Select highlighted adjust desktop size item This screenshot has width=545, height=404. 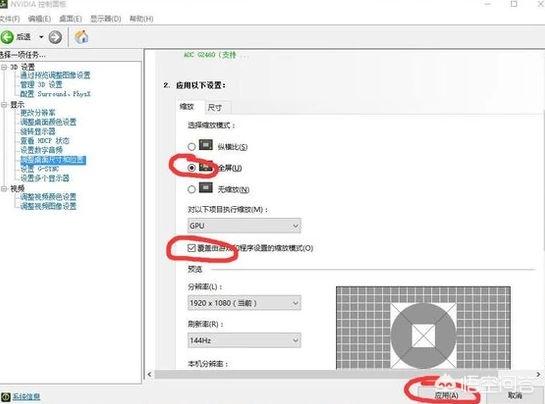53,160
